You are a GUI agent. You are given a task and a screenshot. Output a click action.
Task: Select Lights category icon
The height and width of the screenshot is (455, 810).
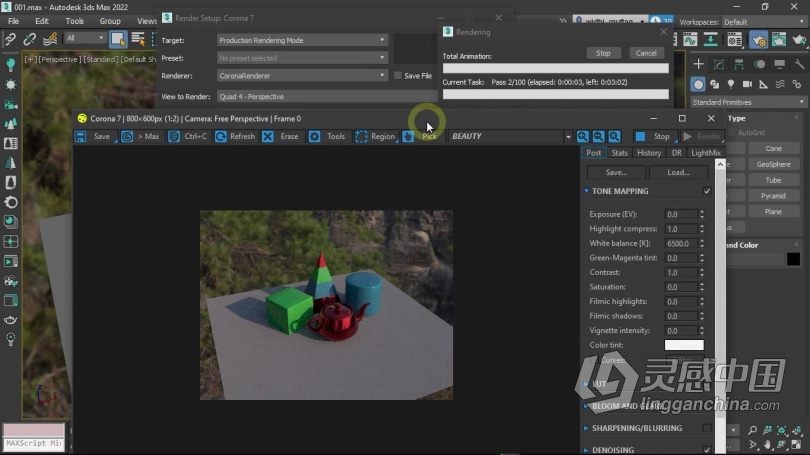pos(731,84)
